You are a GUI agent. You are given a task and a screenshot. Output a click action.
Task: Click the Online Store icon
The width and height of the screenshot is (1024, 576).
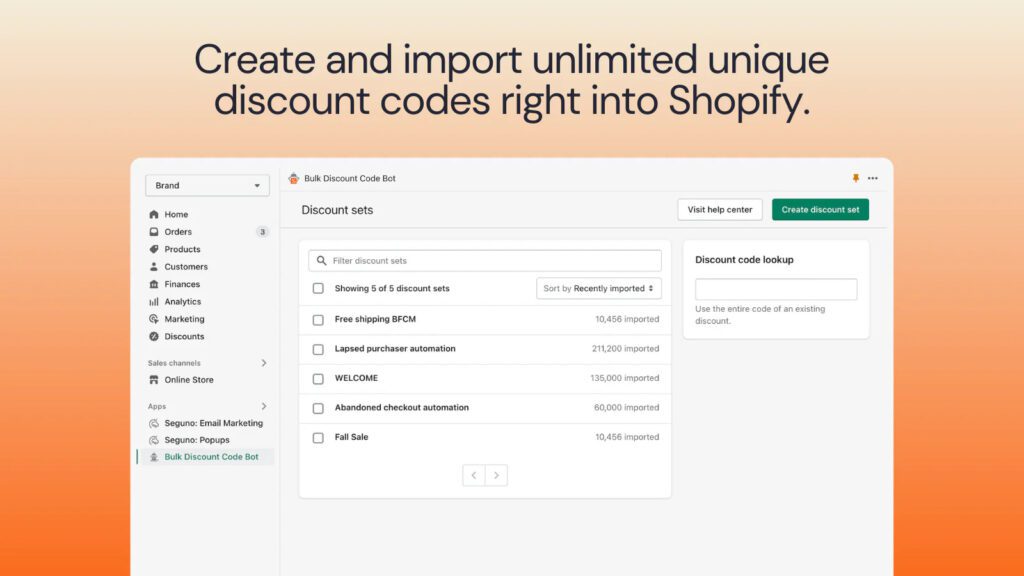(154, 380)
